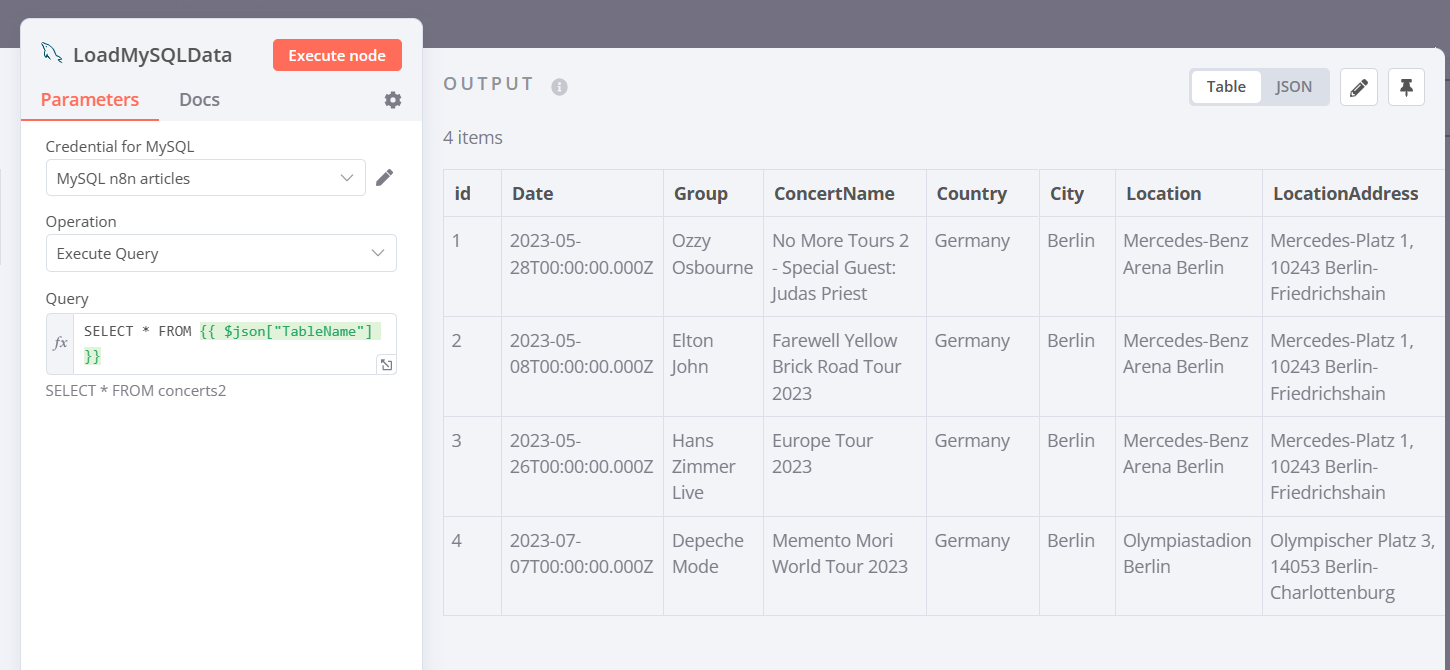Select the Parameters tab
Screen dimensions: 1450x670
(89, 99)
